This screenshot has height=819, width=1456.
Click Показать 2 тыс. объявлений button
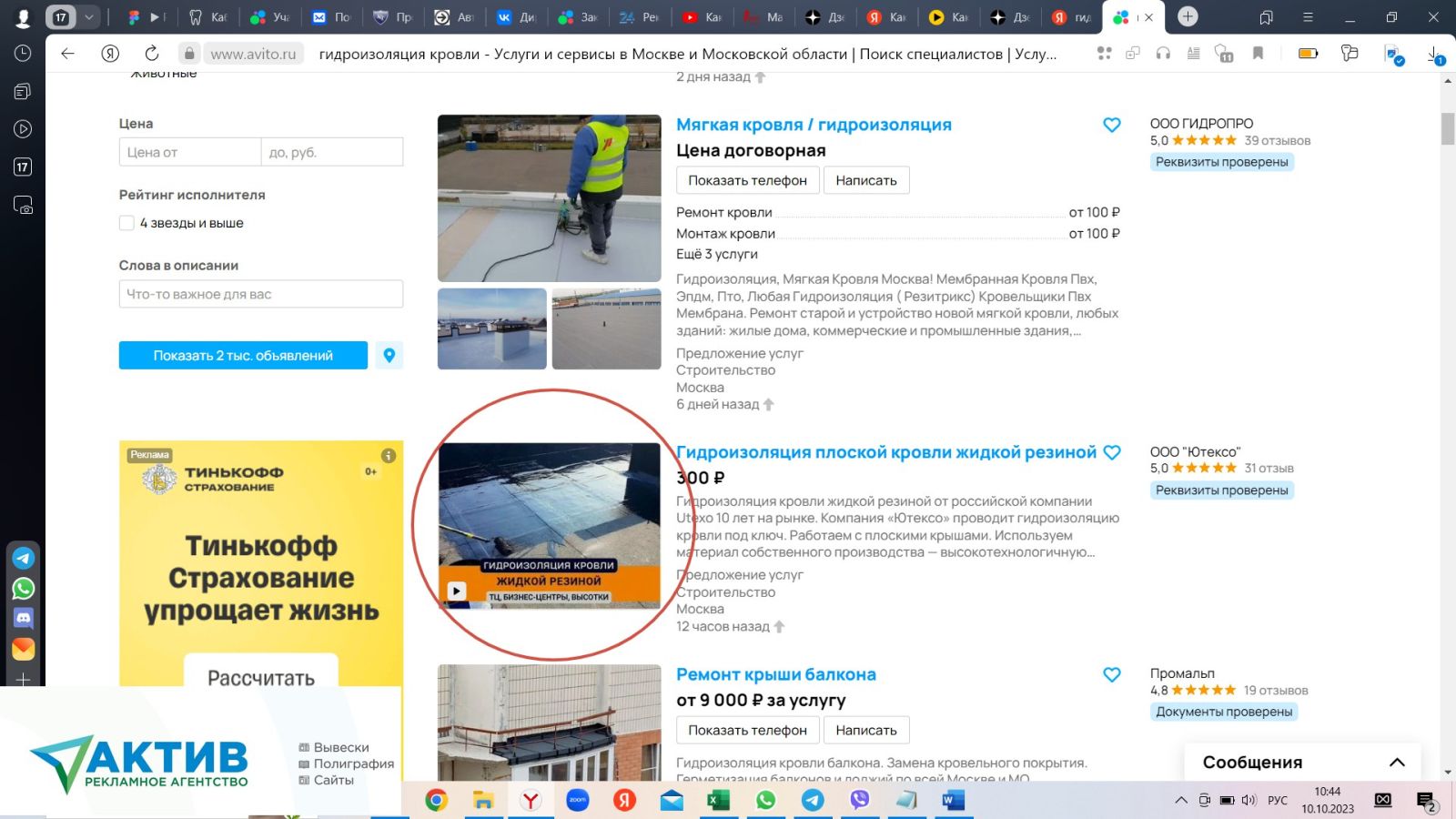pyautogui.click(x=243, y=355)
